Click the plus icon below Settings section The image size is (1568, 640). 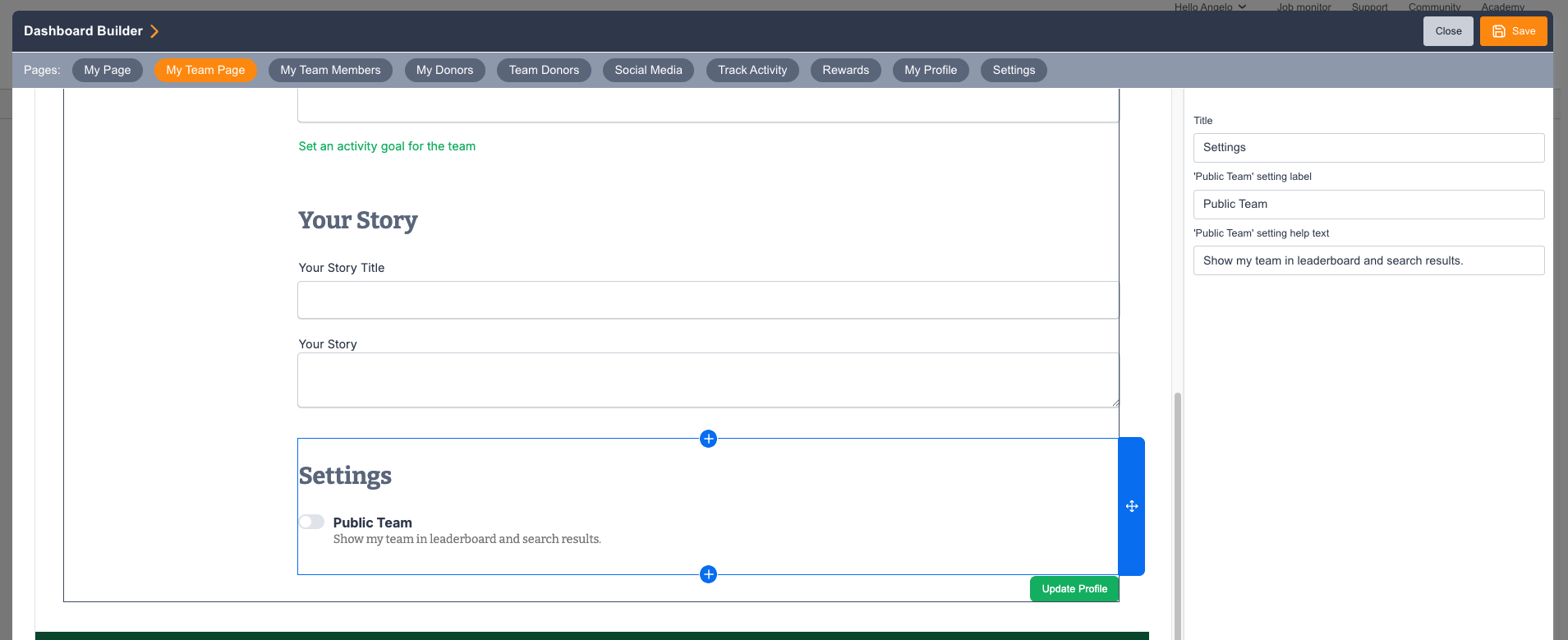(708, 574)
